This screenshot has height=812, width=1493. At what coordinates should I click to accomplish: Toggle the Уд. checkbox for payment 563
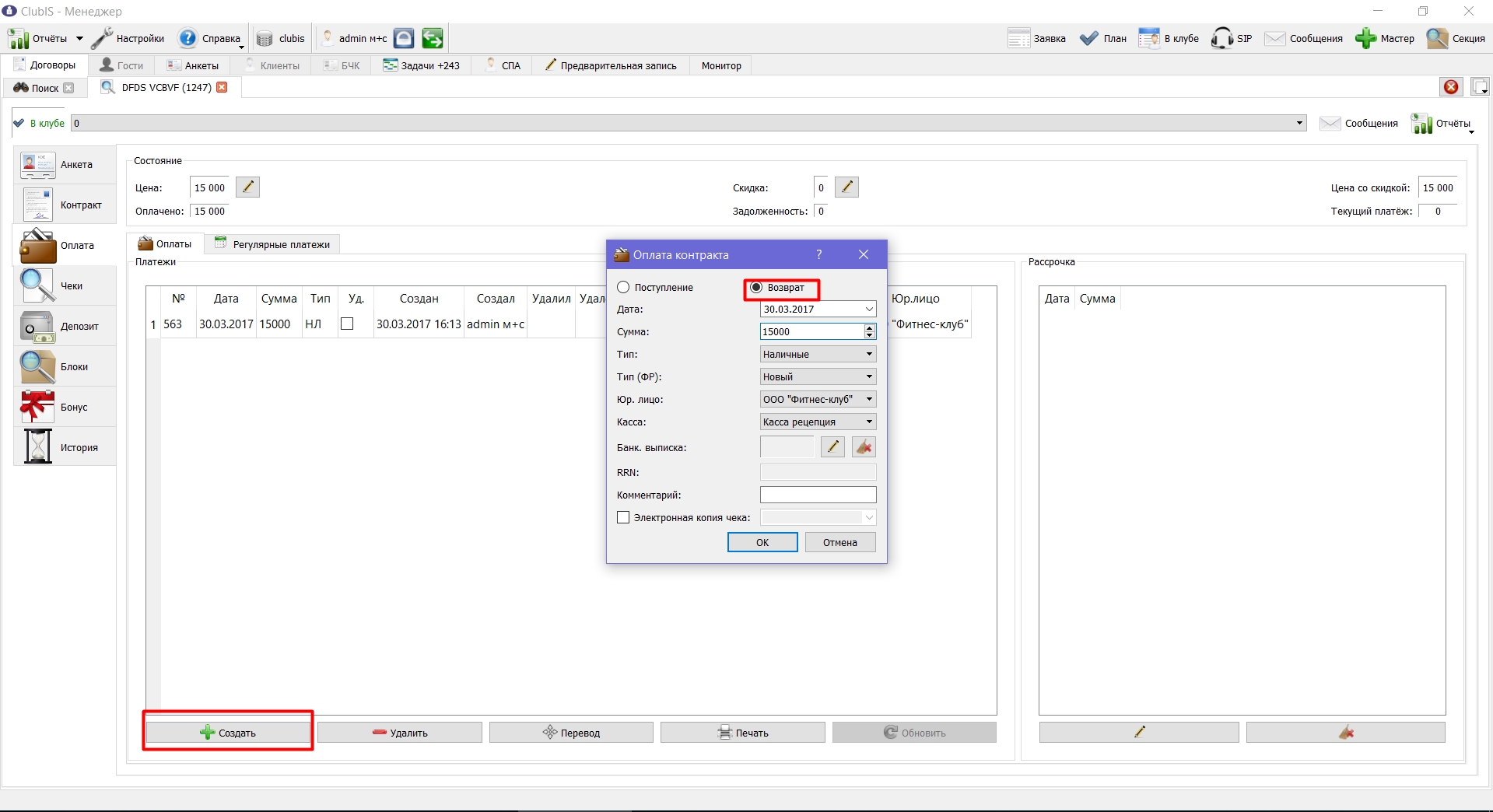coord(347,324)
